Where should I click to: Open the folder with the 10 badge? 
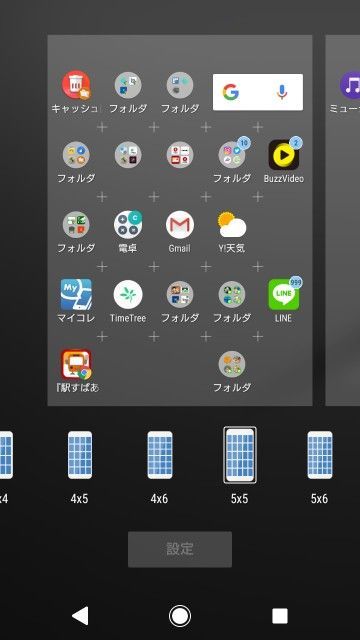coord(232,155)
